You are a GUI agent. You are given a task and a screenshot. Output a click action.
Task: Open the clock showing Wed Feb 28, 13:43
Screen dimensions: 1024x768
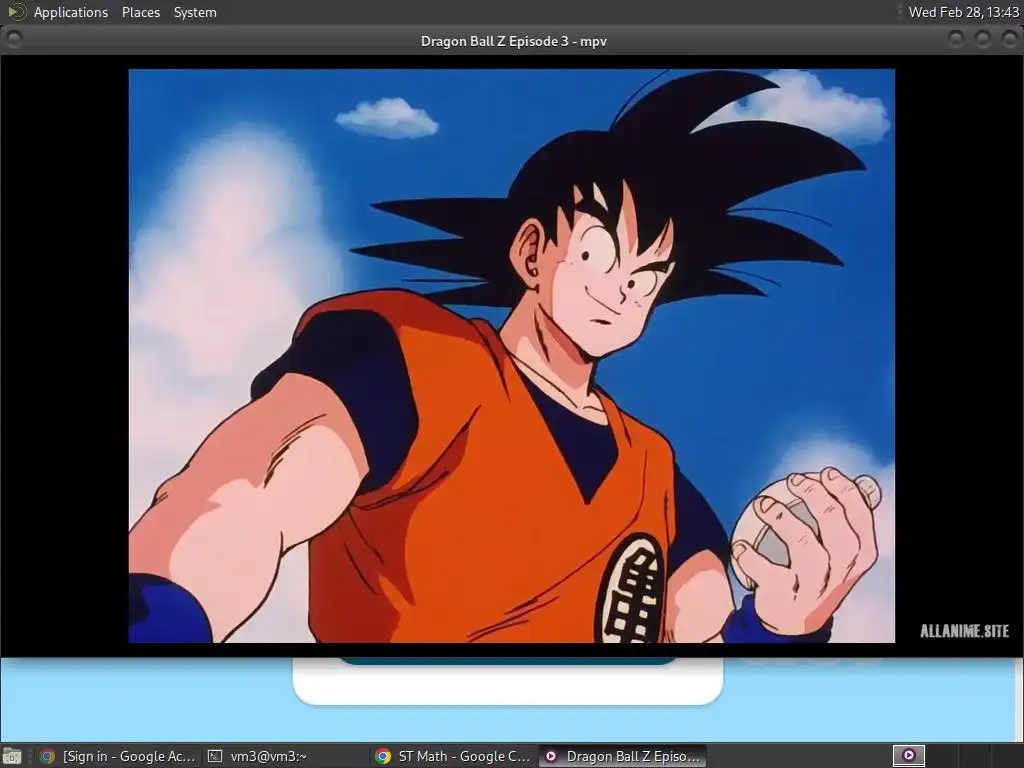pos(963,12)
